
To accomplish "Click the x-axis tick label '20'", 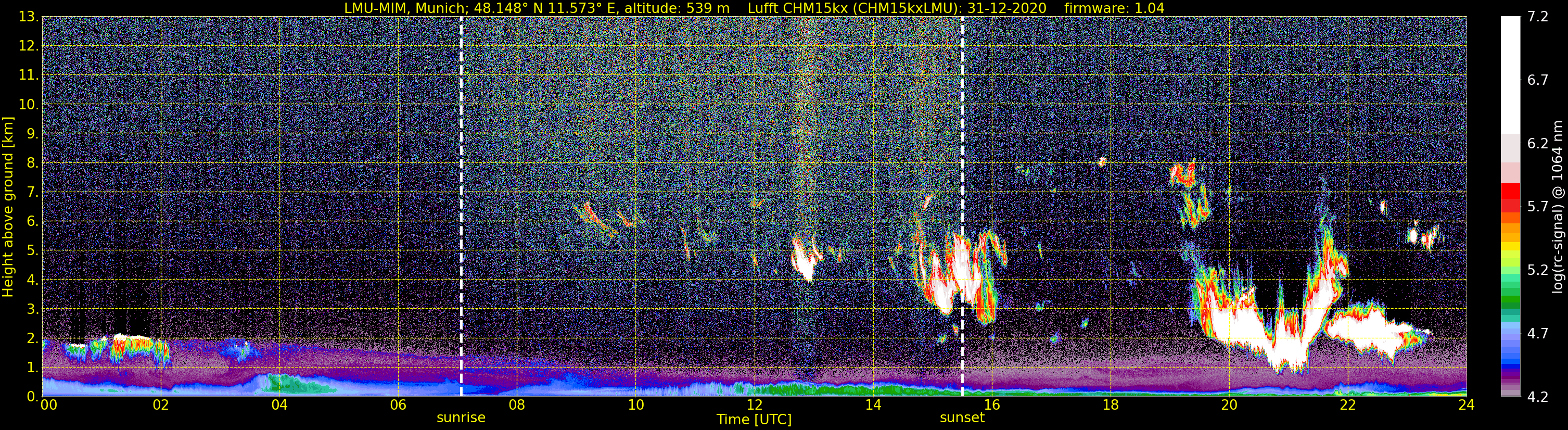I will coord(1229,405).
